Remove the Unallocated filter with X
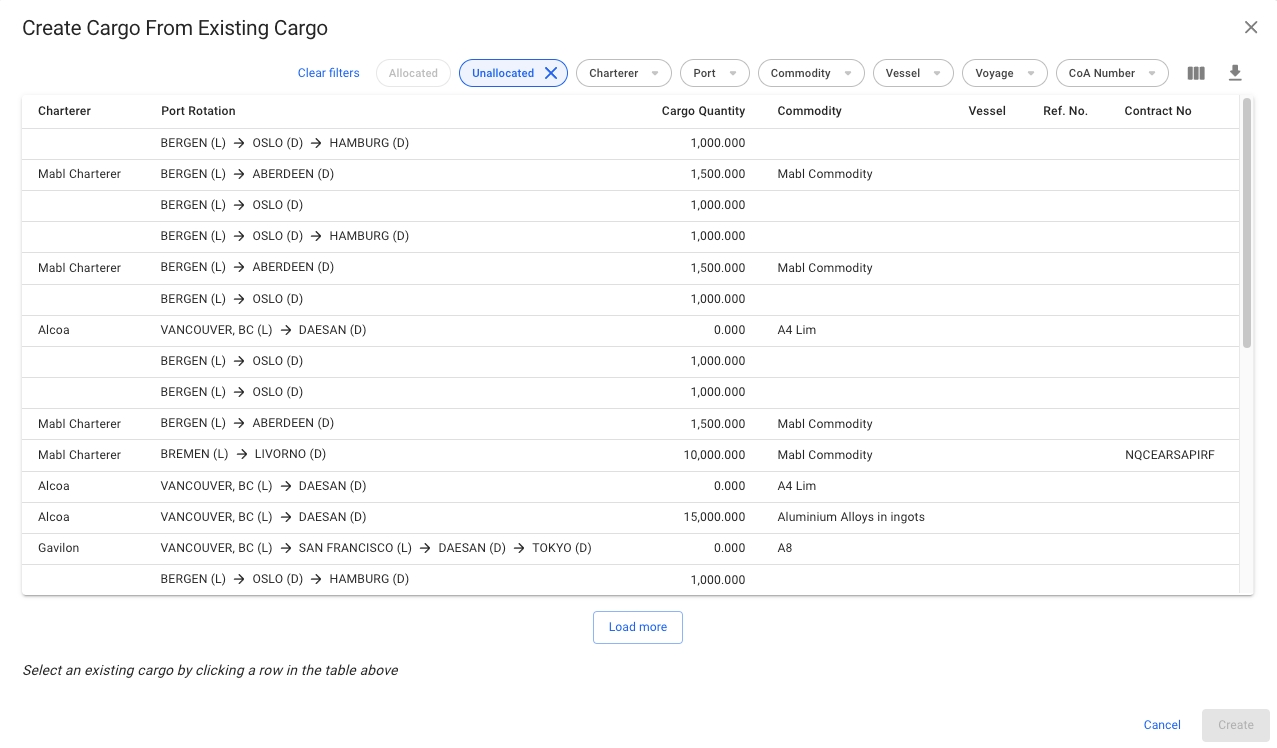This screenshot has width=1277, height=748. [x=551, y=73]
